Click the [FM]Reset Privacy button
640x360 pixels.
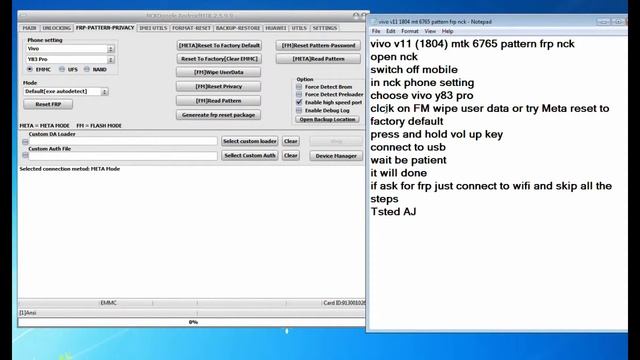tap(218, 87)
